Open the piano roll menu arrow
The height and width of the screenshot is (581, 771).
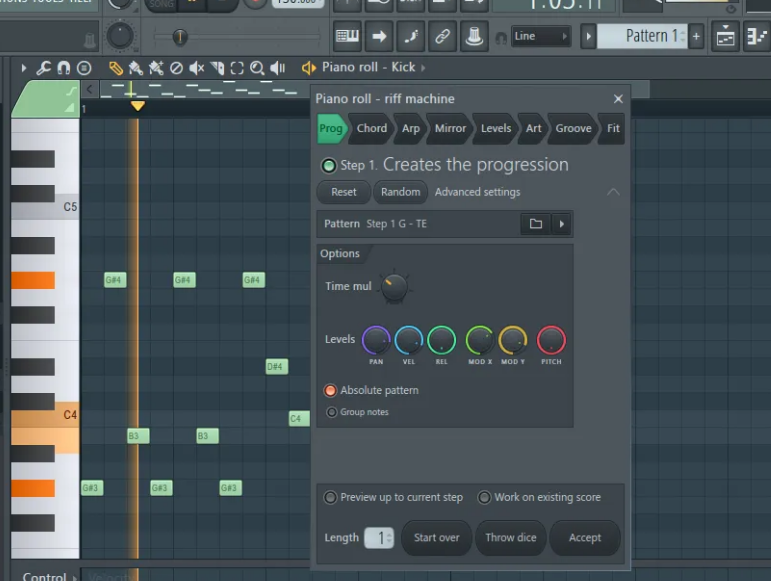pos(24,68)
